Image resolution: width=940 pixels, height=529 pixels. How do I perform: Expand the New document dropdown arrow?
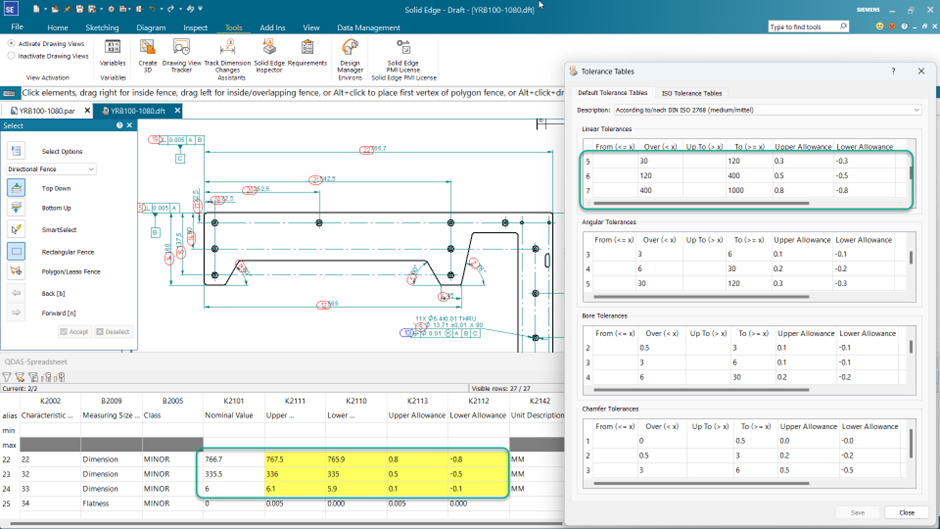click(x=44, y=9)
